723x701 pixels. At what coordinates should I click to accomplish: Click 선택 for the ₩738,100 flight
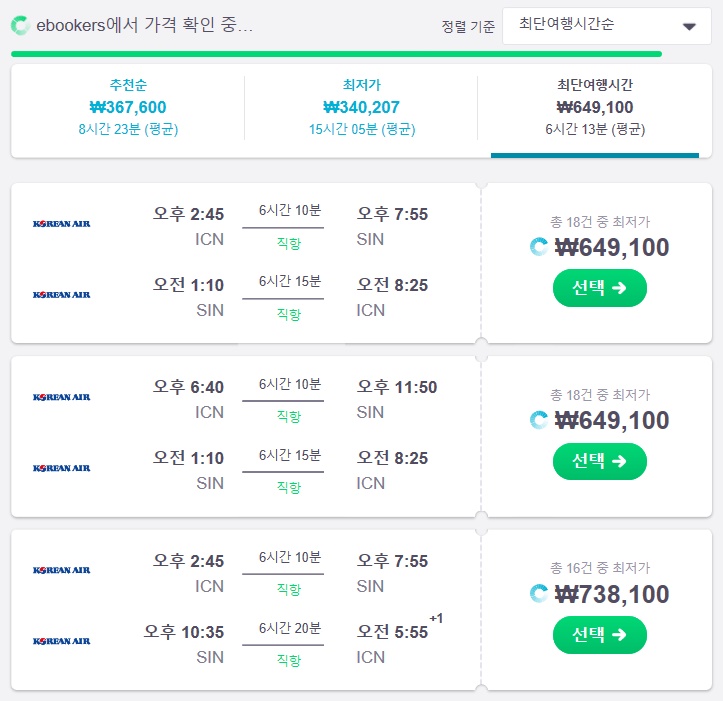(x=599, y=635)
